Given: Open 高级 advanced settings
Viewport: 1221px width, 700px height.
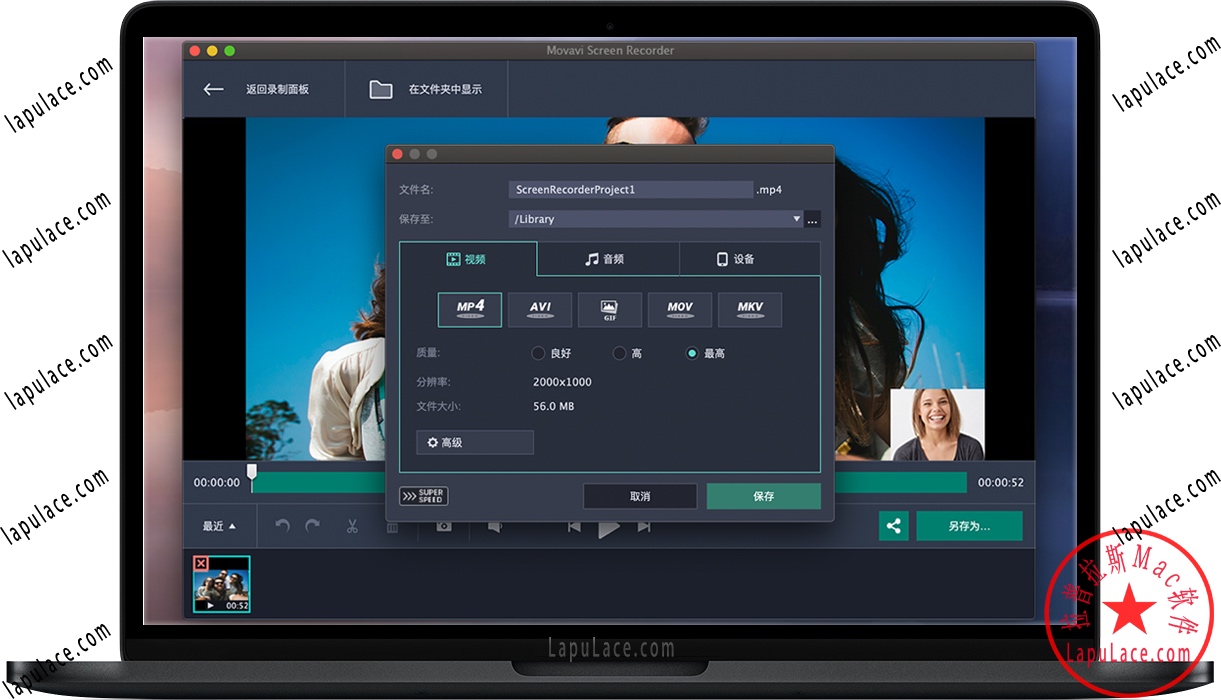Looking at the screenshot, I should click(474, 442).
